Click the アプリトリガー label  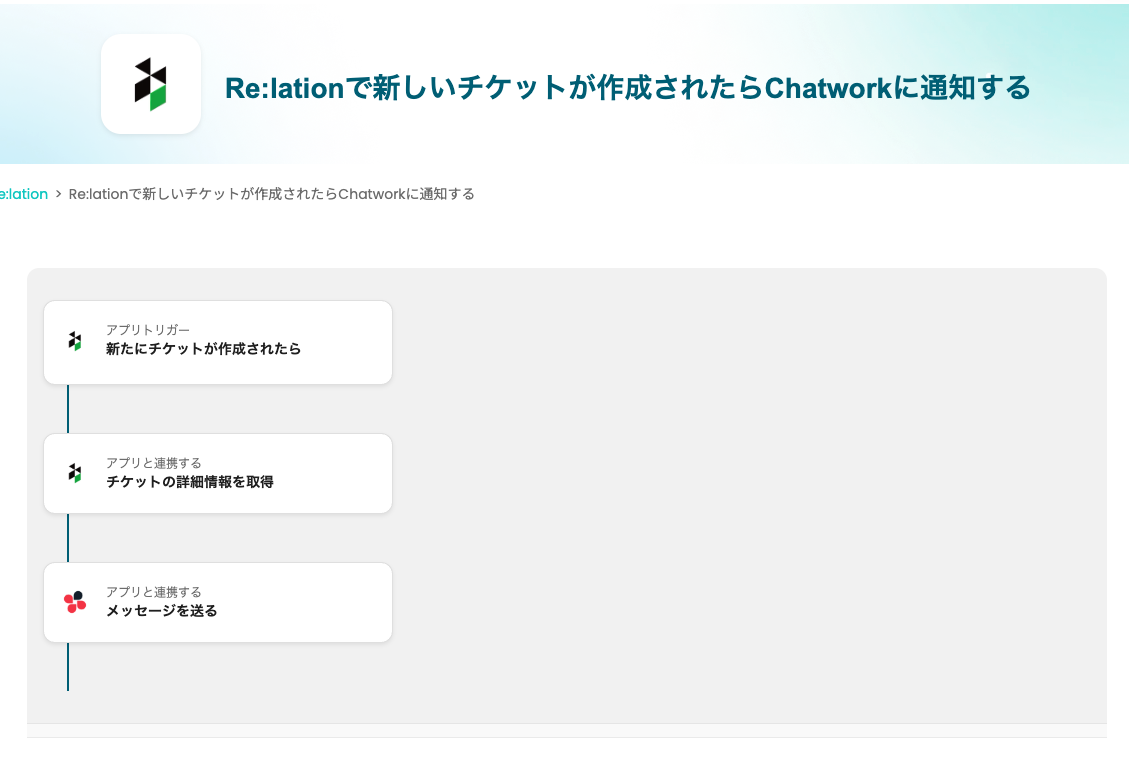tap(148, 330)
